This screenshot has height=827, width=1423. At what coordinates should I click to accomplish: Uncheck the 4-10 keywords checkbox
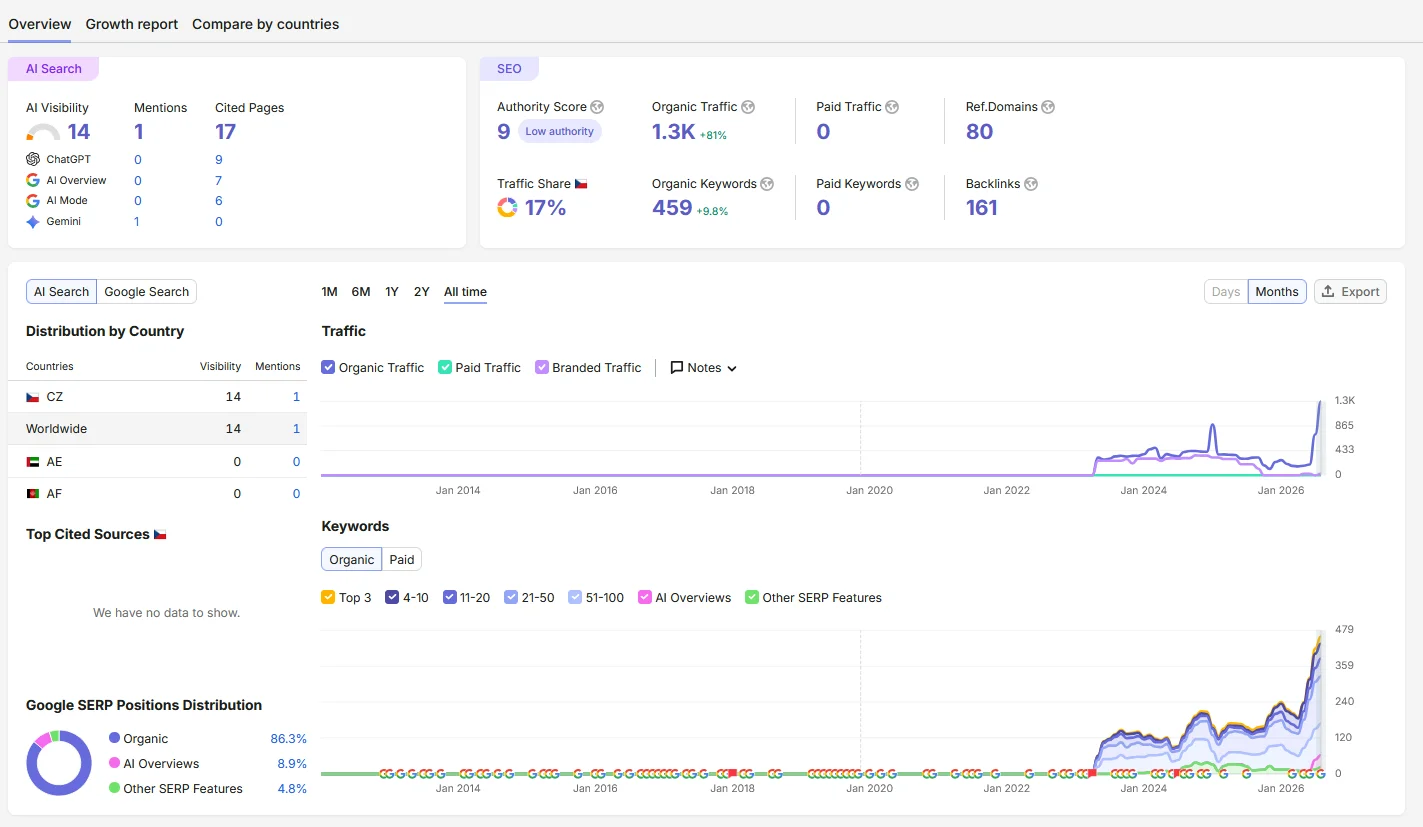pos(392,598)
